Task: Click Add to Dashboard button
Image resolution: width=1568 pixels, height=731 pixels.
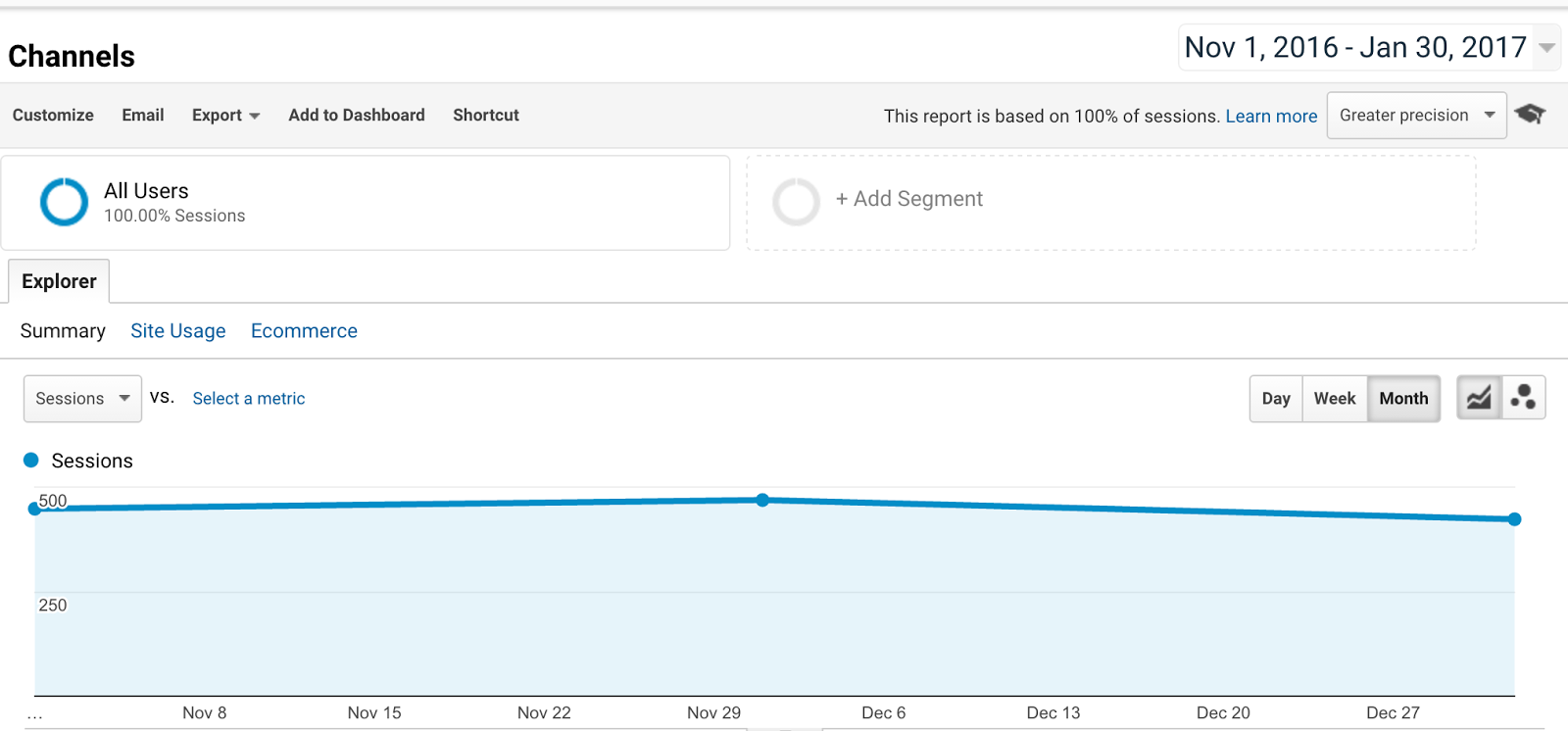Action: point(356,116)
